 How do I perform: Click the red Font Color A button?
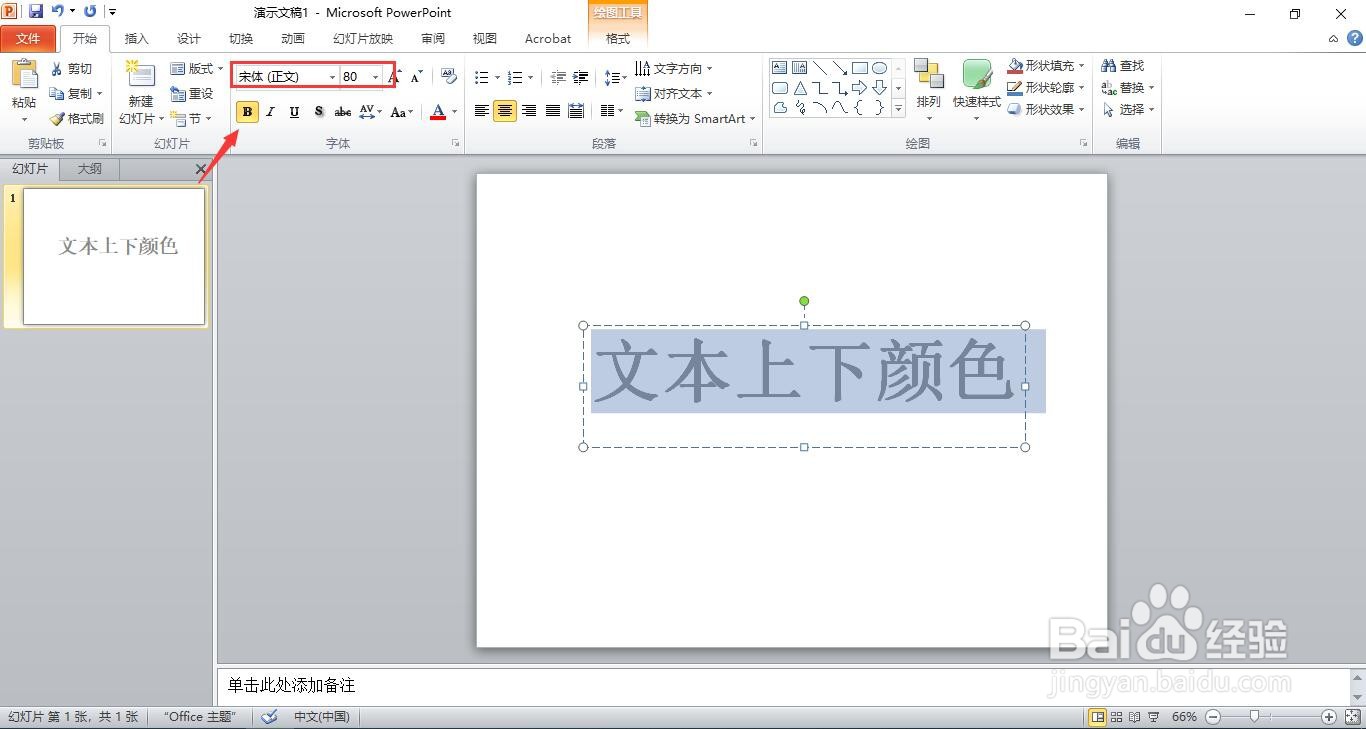(x=437, y=112)
